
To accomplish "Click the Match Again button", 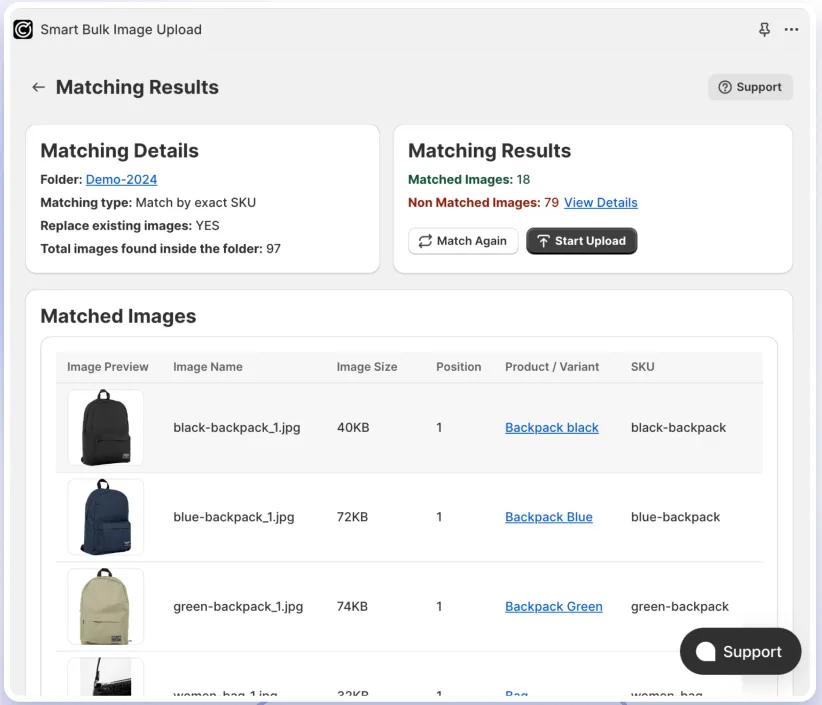I will point(463,241).
